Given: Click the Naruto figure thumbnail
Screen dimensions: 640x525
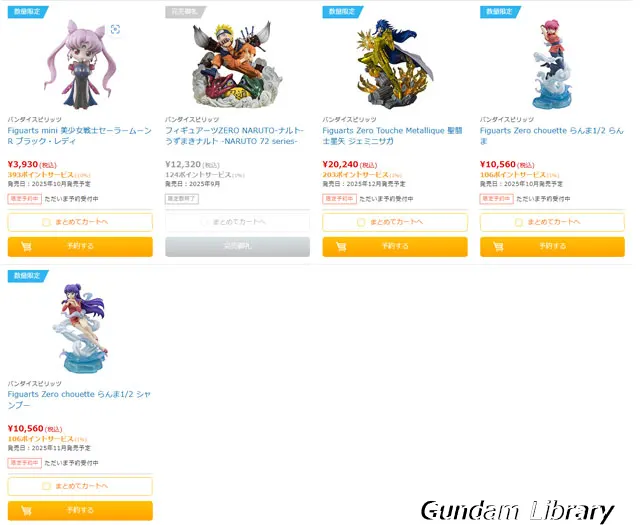Looking at the screenshot, I should coord(237,64).
